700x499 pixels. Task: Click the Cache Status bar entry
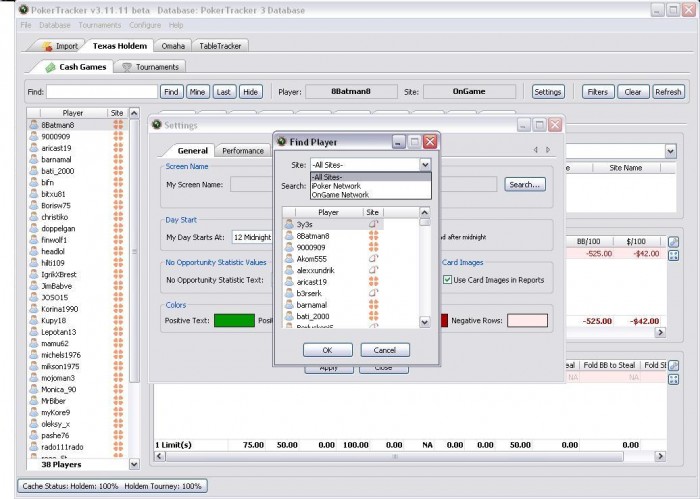coord(112,486)
